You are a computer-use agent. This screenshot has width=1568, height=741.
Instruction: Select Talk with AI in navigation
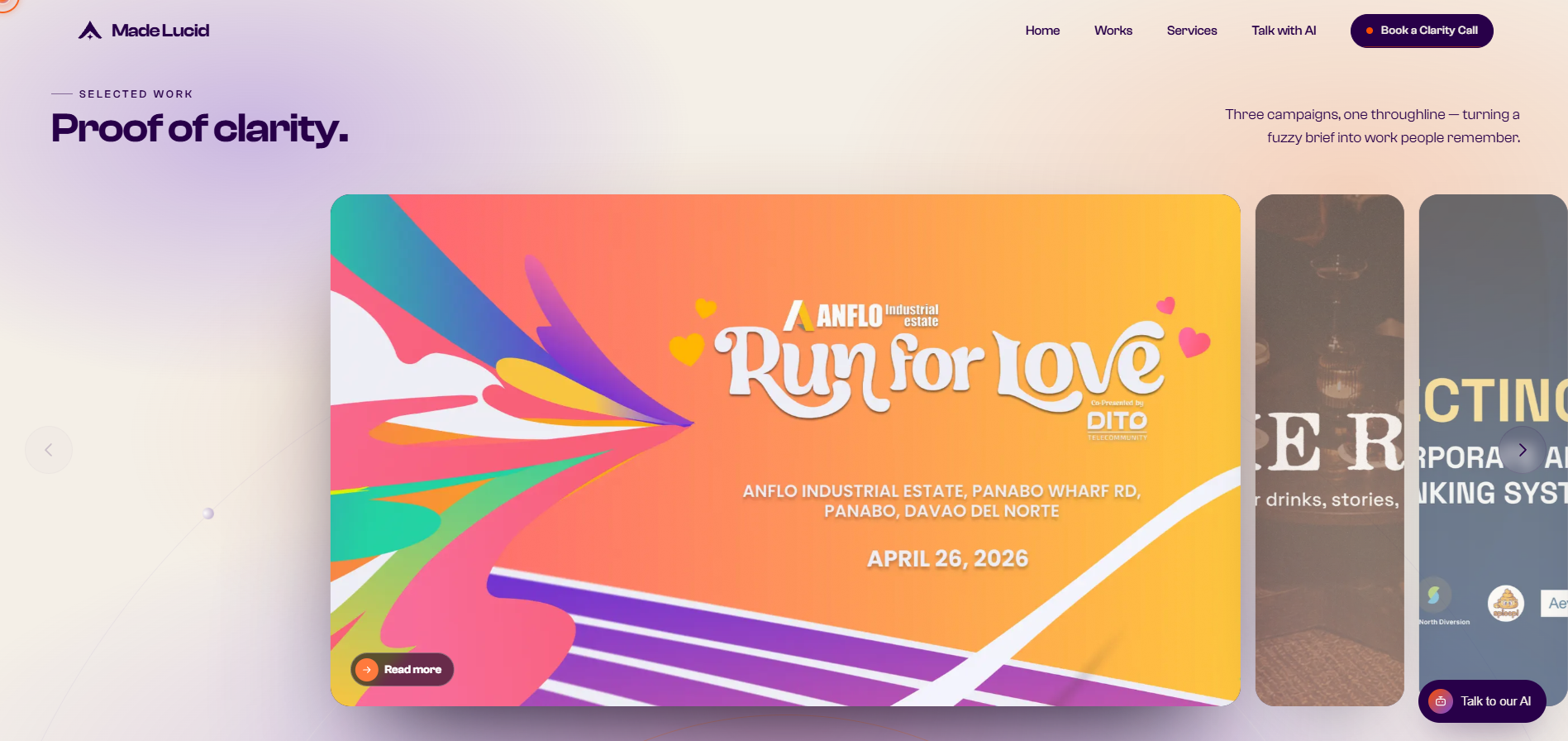tap(1284, 31)
